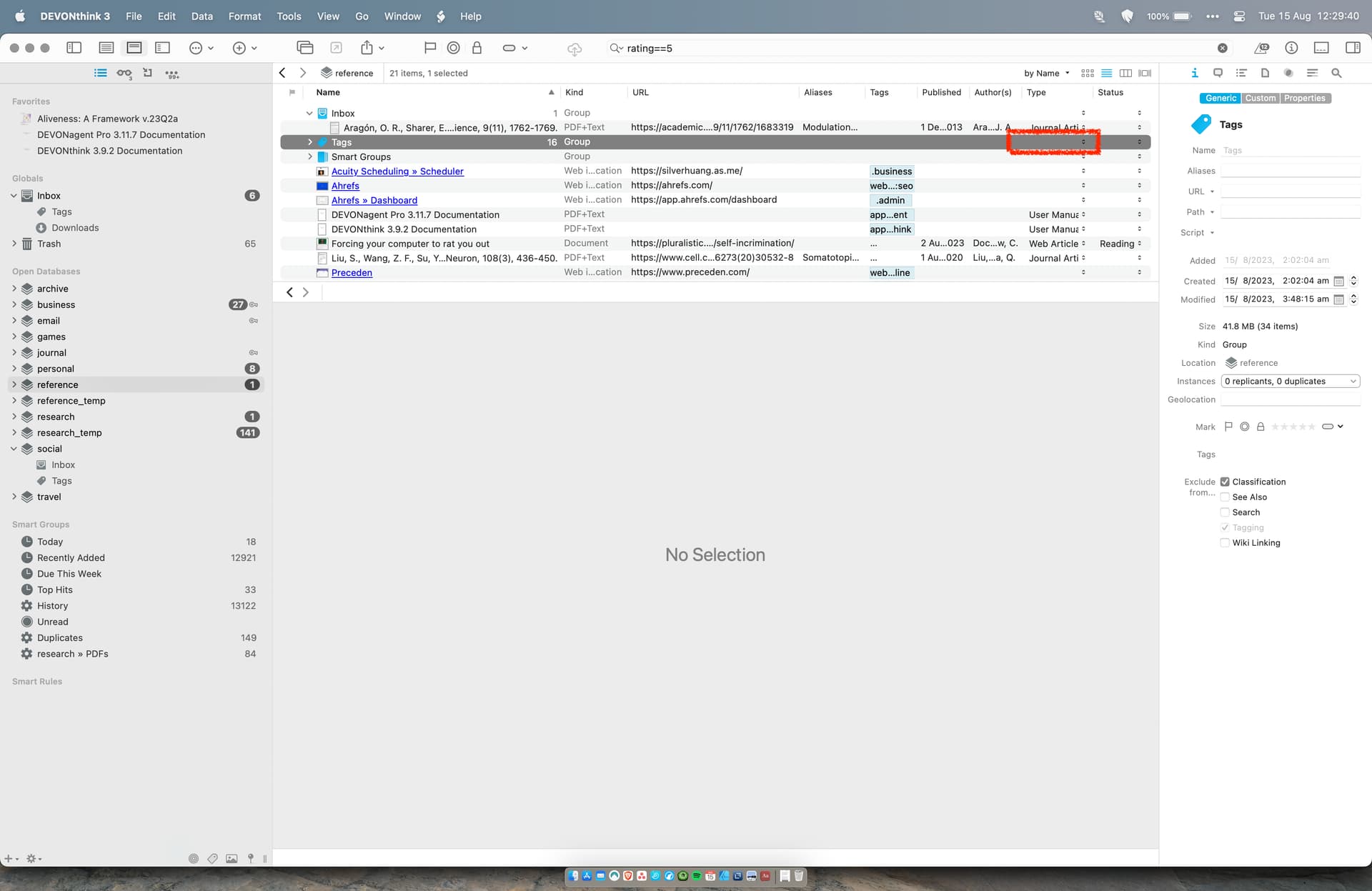The height and width of the screenshot is (891, 1372).
Task: Open the Acuity Scheduling » Scheduler link
Action: click(397, 171)
